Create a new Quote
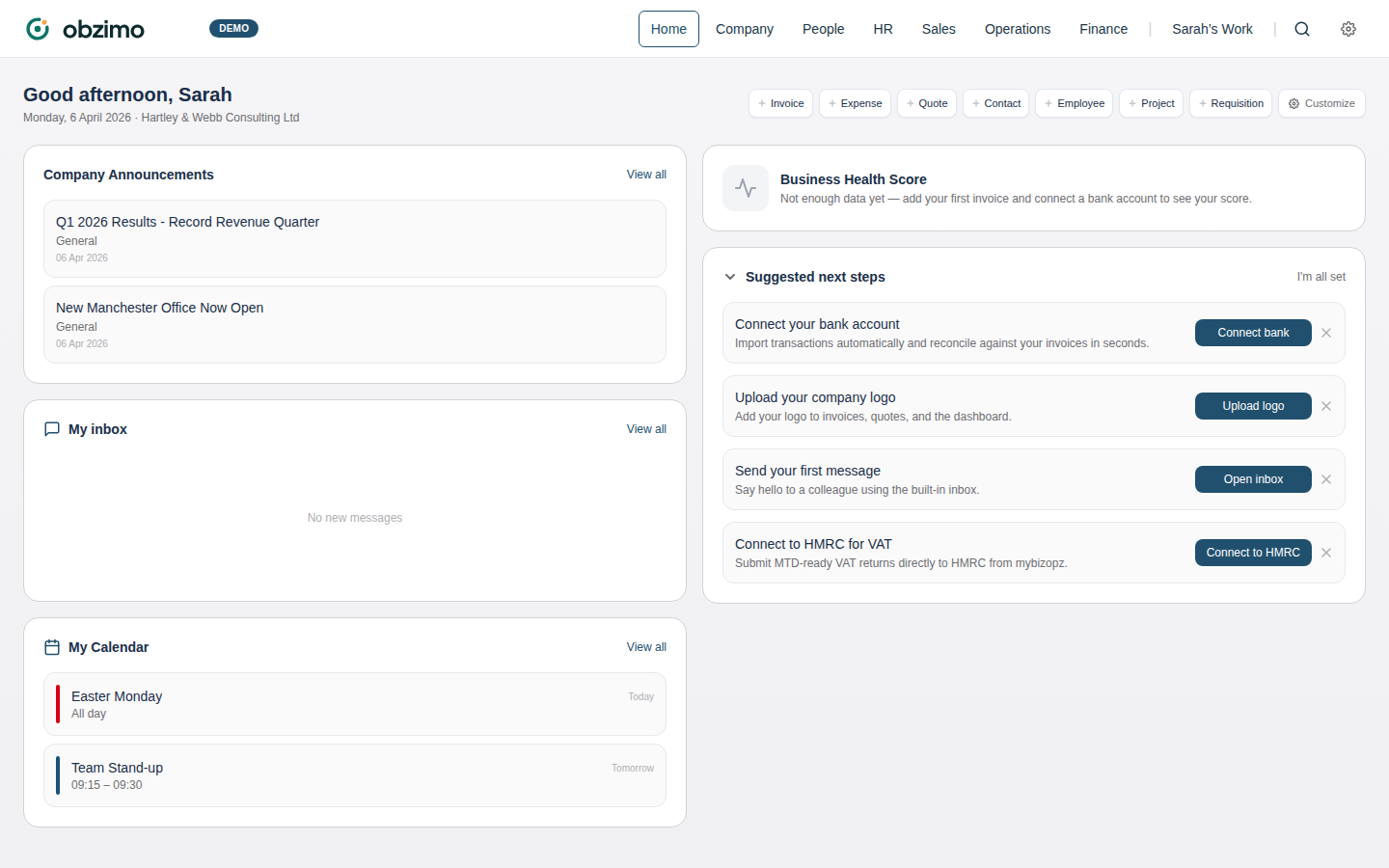 point(927,103)
